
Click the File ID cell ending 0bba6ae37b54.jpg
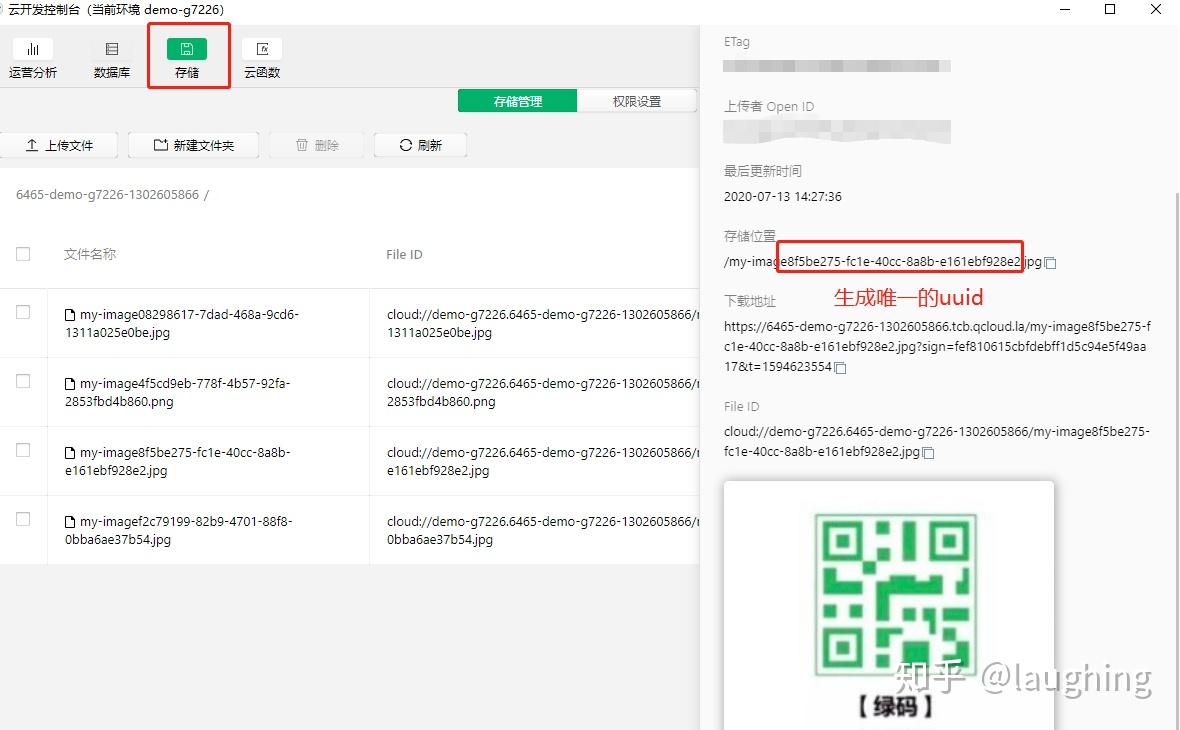click(543, 531)
